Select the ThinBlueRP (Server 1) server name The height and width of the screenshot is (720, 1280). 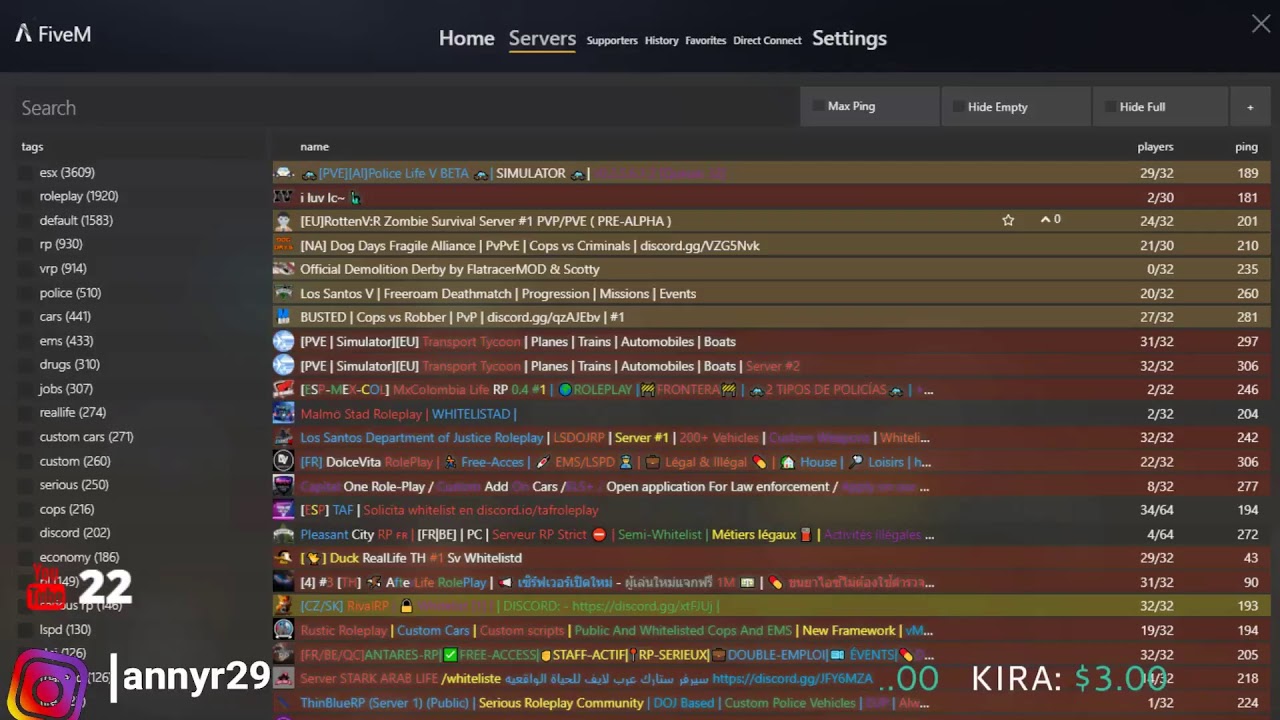pyautogui.click(x=615, y=703)
